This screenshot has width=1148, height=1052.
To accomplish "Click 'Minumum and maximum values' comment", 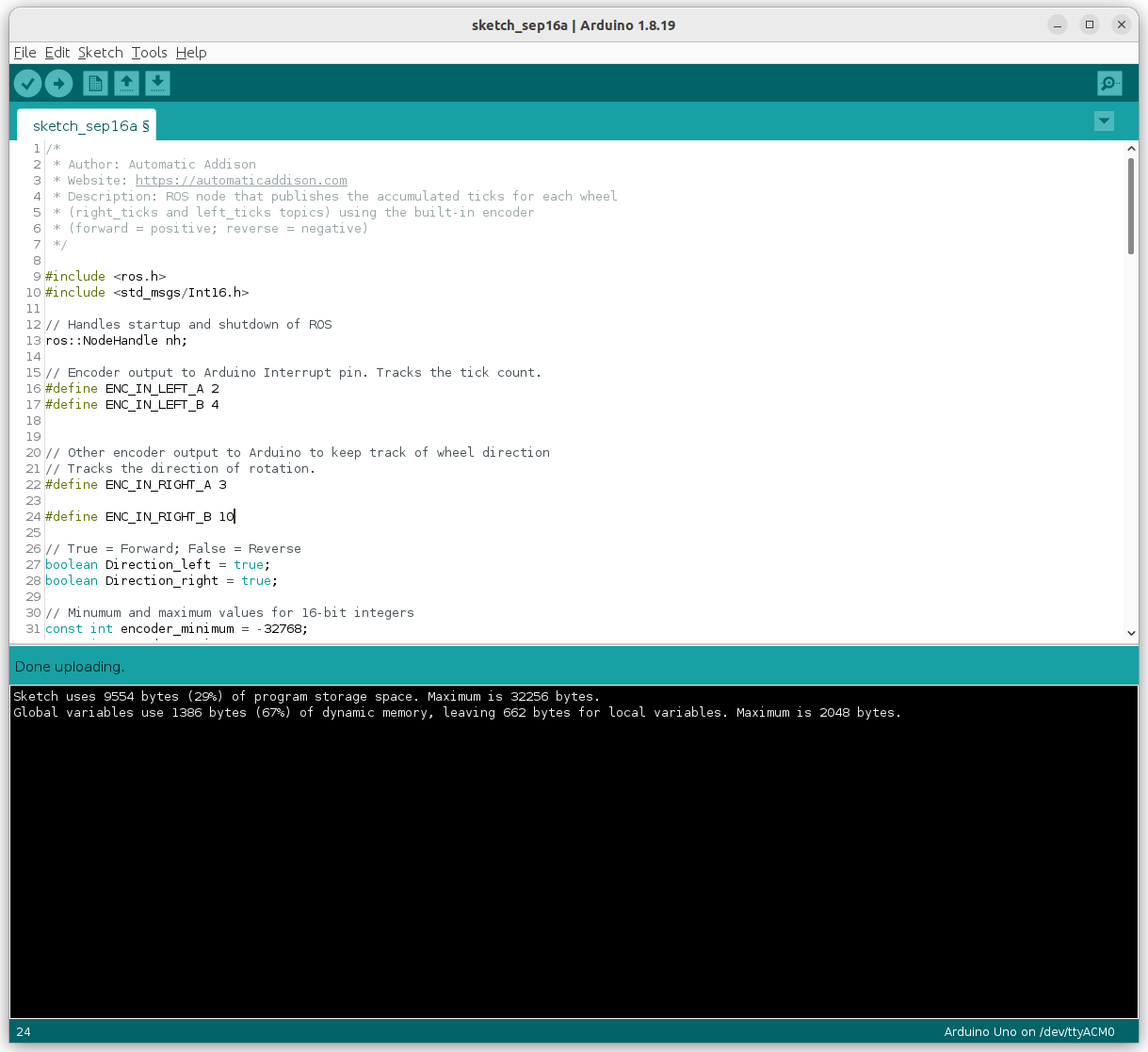I will tap(230, 613).
